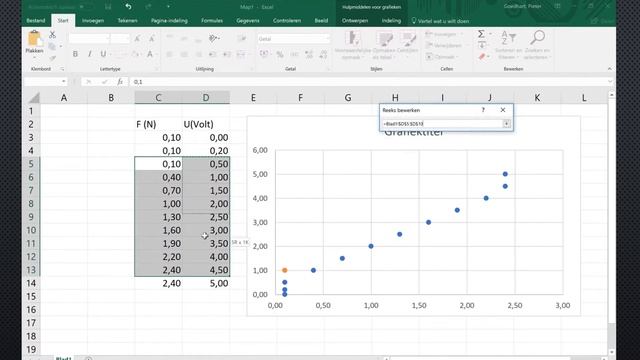Click Vertel wat u wilt doen box
This screenshot has width=640, height=360.
point(440,21)
